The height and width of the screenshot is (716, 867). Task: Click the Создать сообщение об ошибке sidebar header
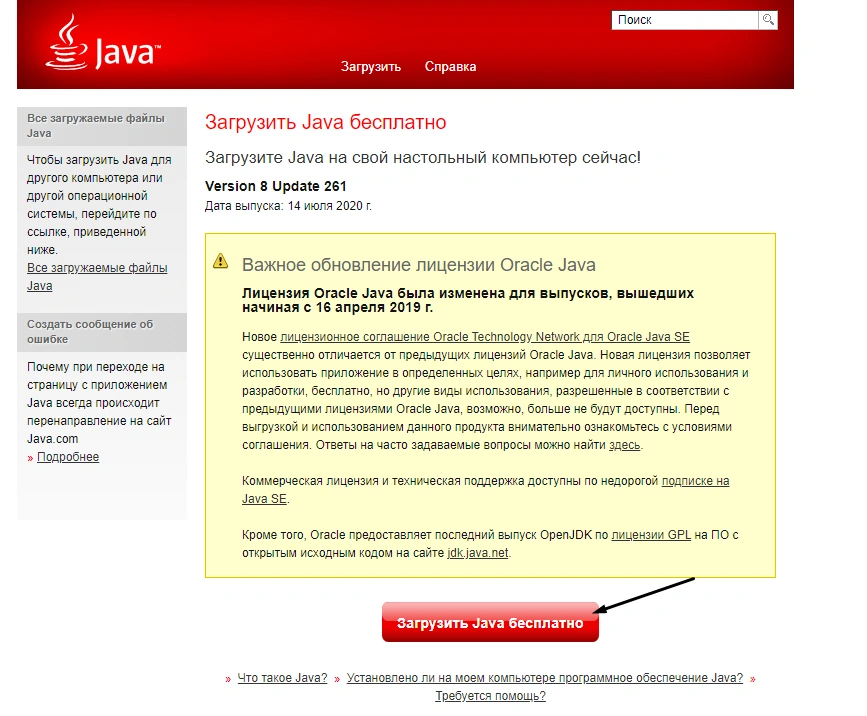pos(90,332)
